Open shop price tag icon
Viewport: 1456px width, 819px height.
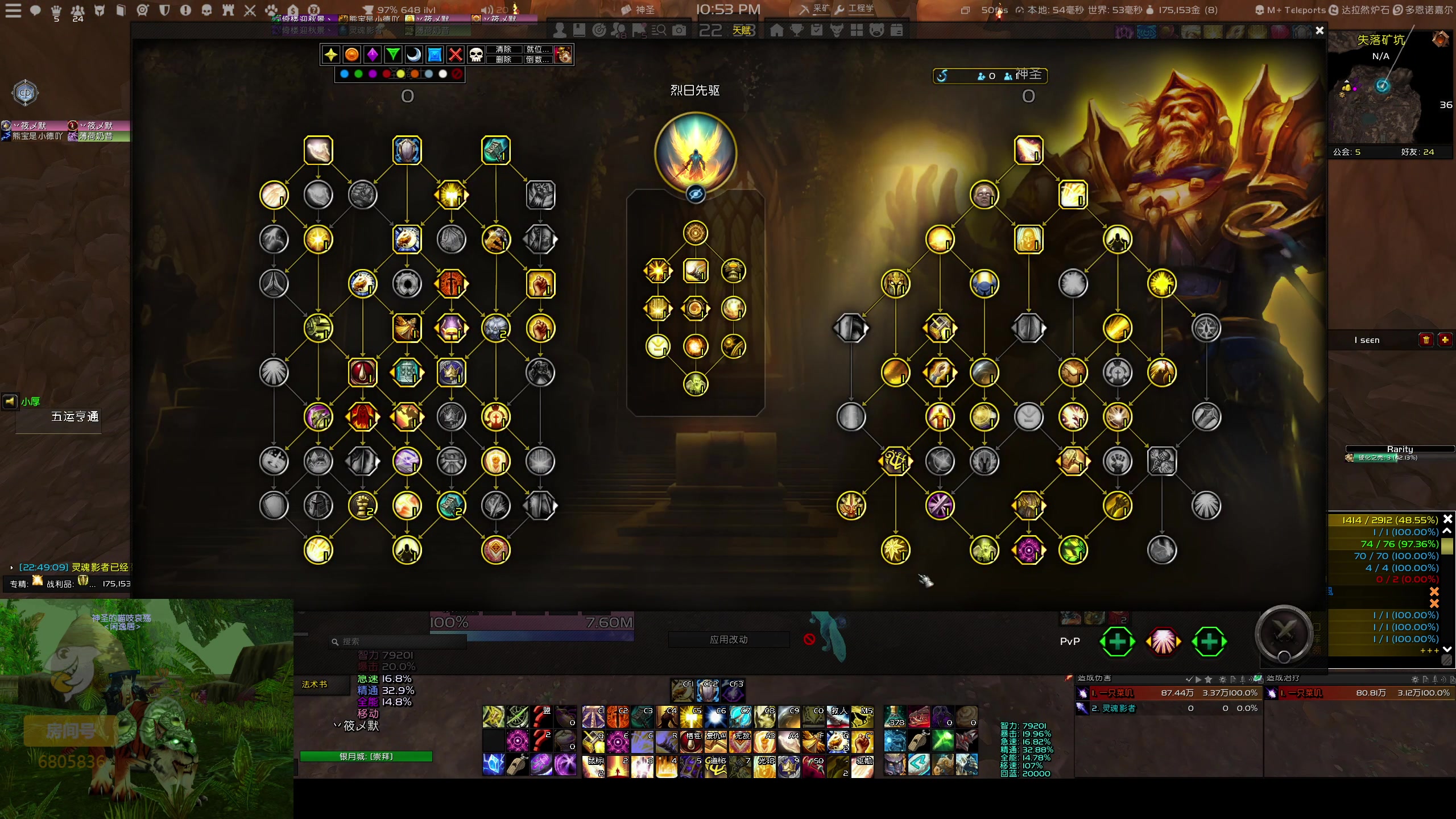click(293, 10)
